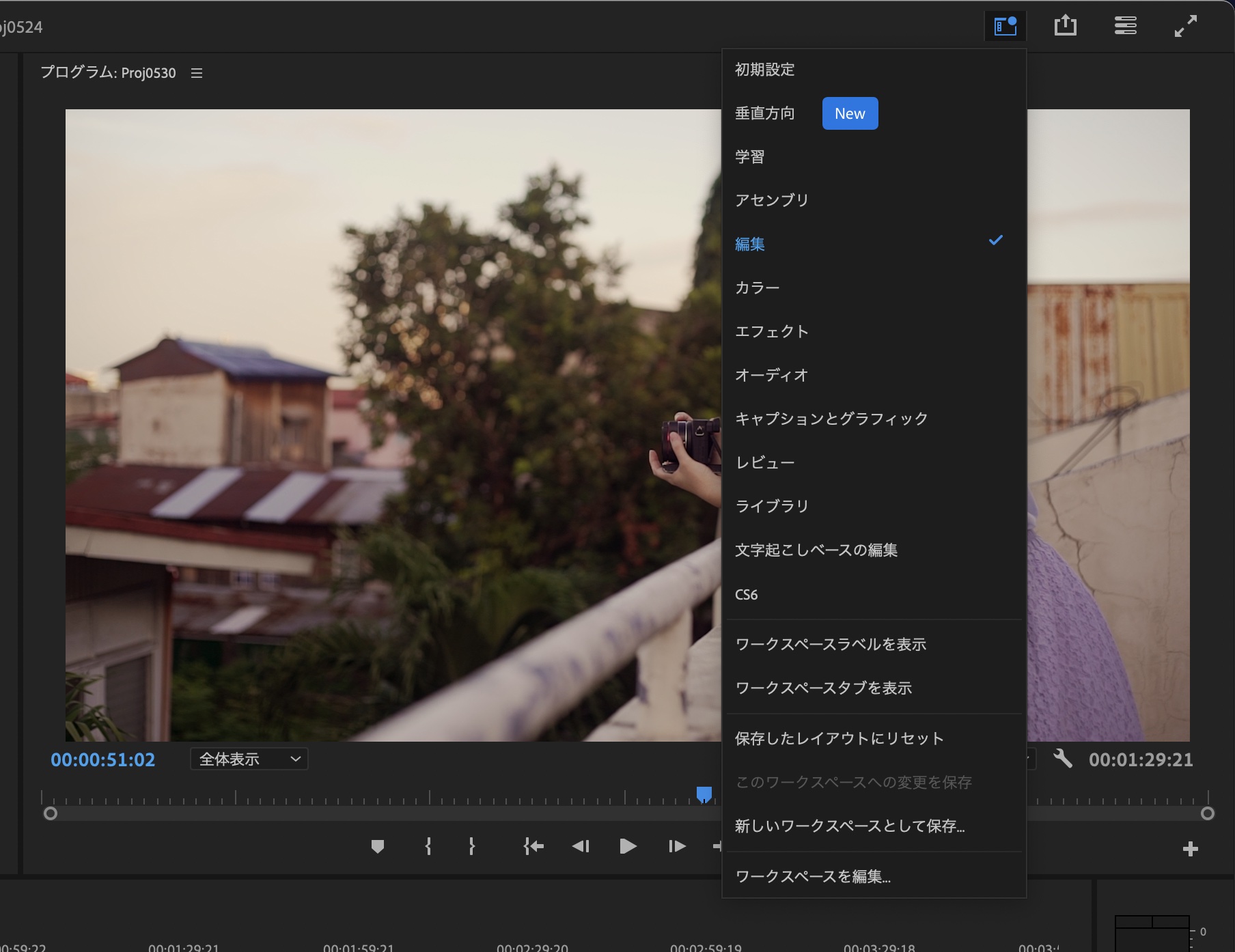
Task: Click the Quick Export share icon
Action: click(1065, 26)
